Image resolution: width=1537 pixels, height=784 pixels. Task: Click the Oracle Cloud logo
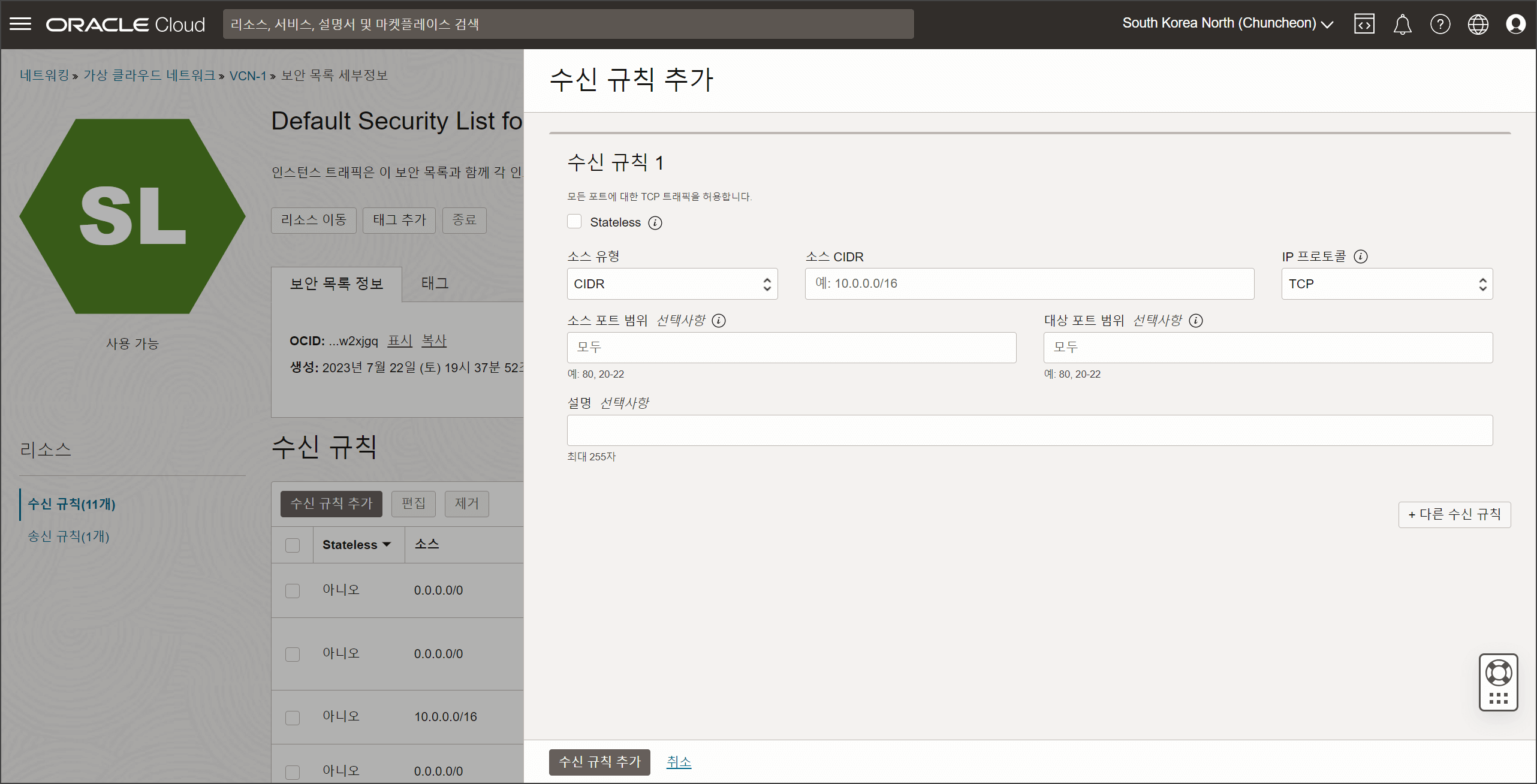click(x=125, y=24)
